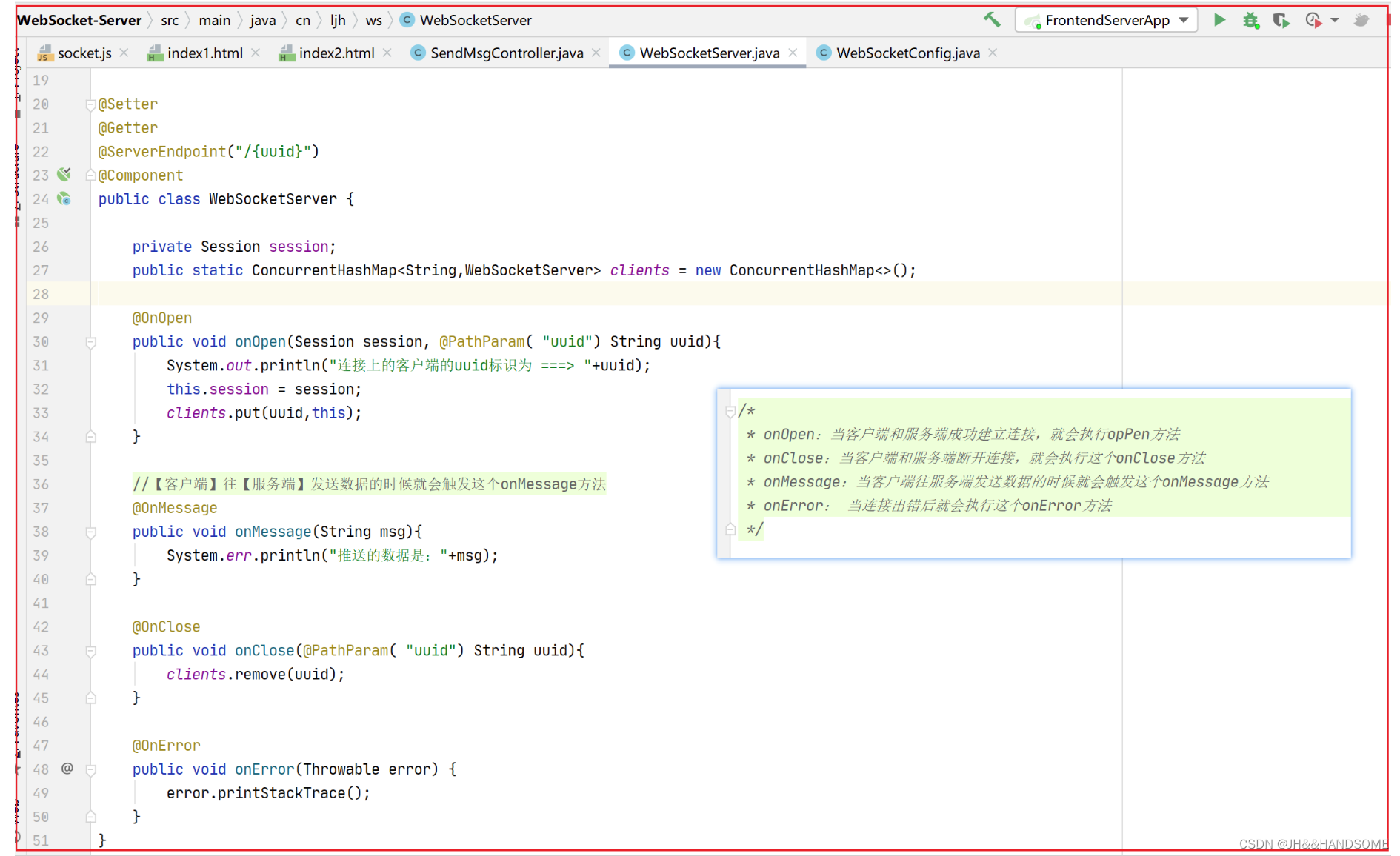Click the onMessage method name on line 38

coord(273,532)
